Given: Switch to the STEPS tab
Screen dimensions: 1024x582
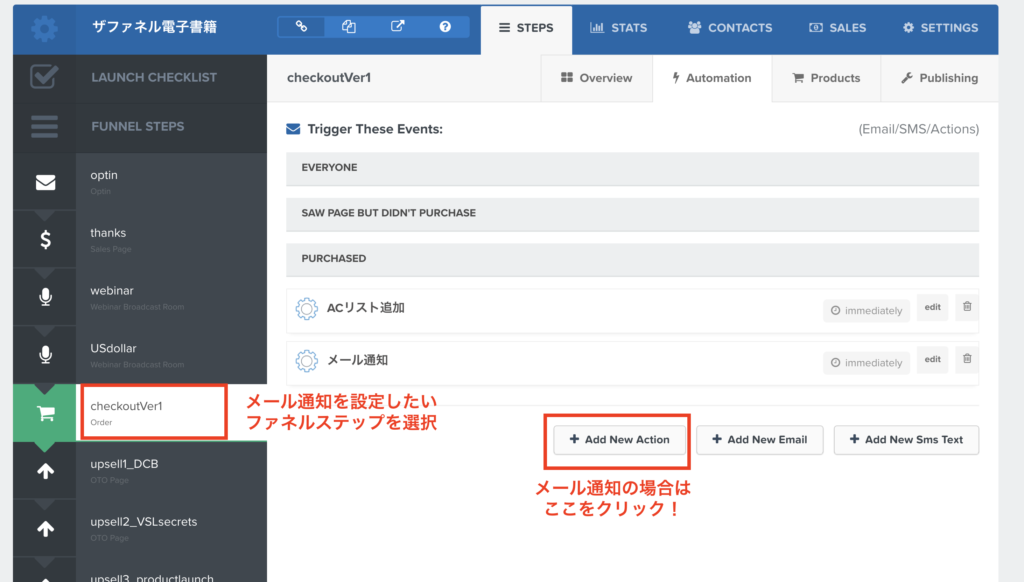Looking at the screenshot, I should 526,28.
